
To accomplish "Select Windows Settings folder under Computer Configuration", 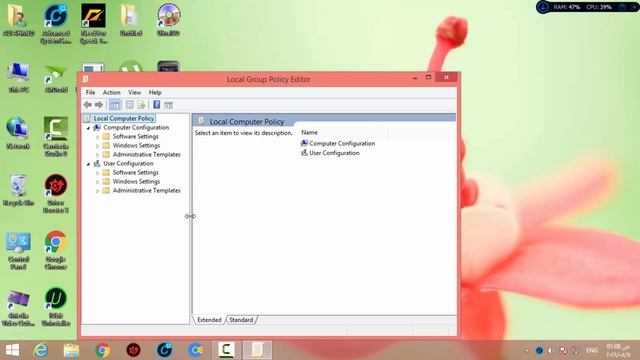I will 136,145.
